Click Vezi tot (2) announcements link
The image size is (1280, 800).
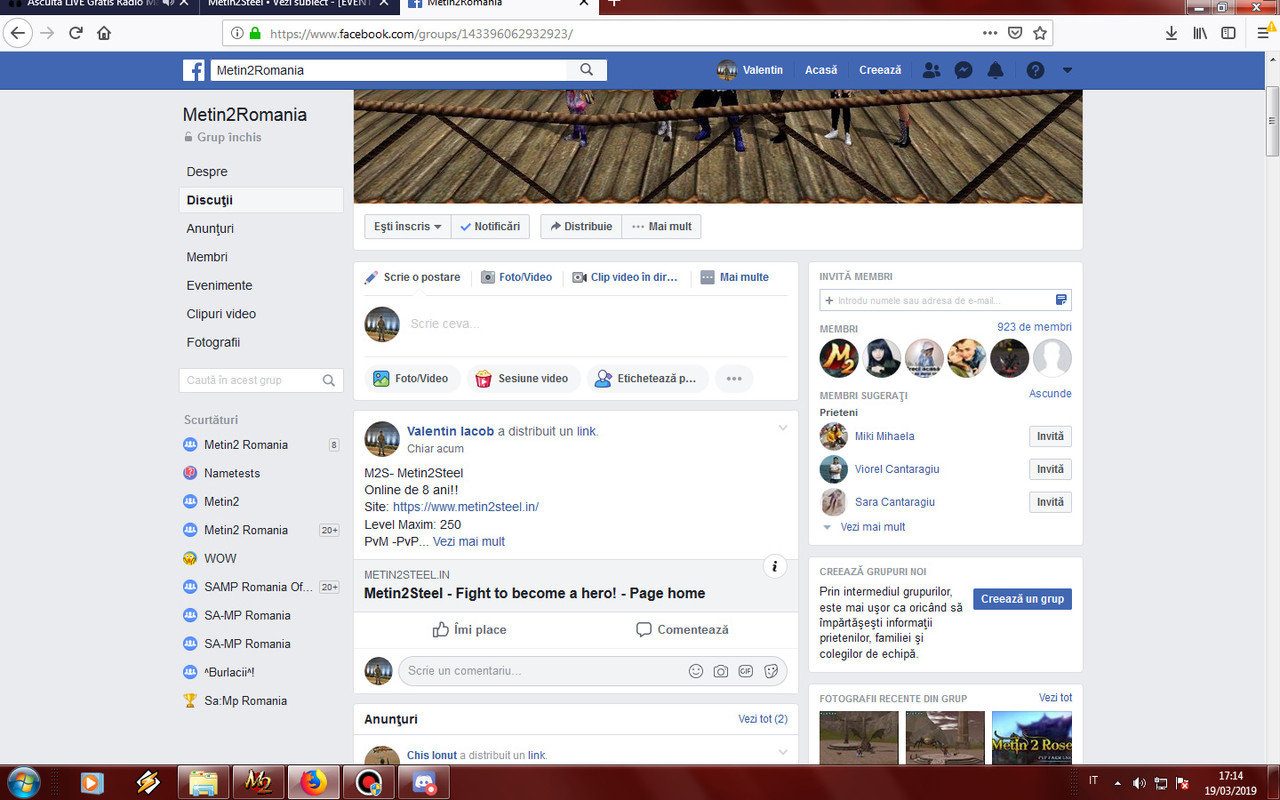(763, 719)
